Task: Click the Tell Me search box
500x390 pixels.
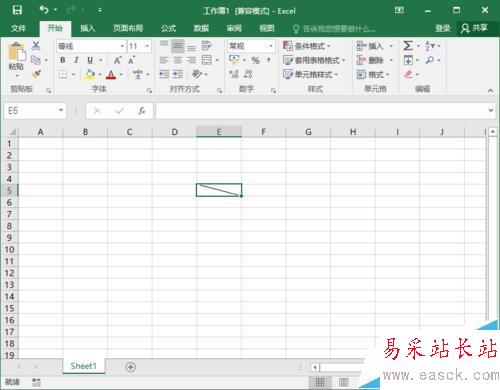Action: pos(334,29)
